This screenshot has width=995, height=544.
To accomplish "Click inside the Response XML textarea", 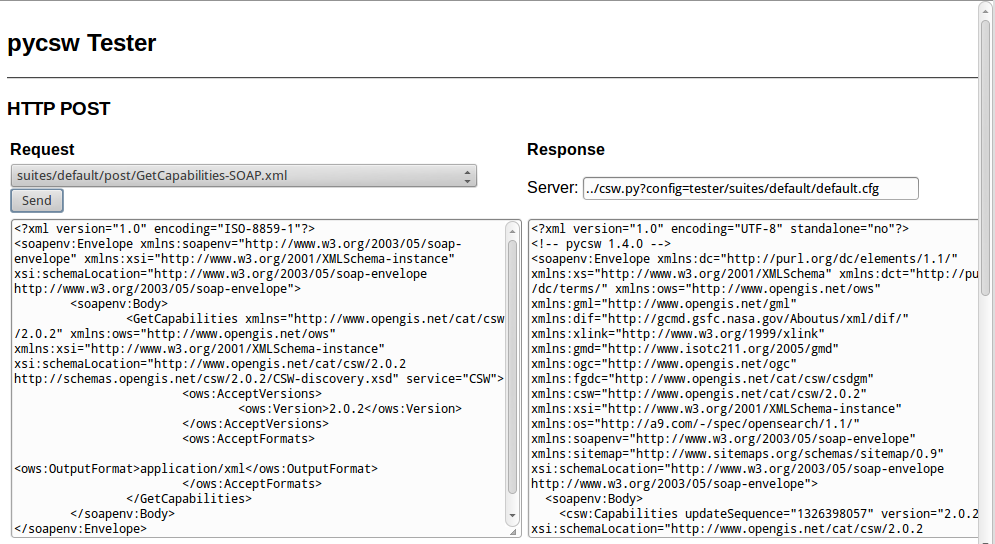I will [x=753, y=378].
